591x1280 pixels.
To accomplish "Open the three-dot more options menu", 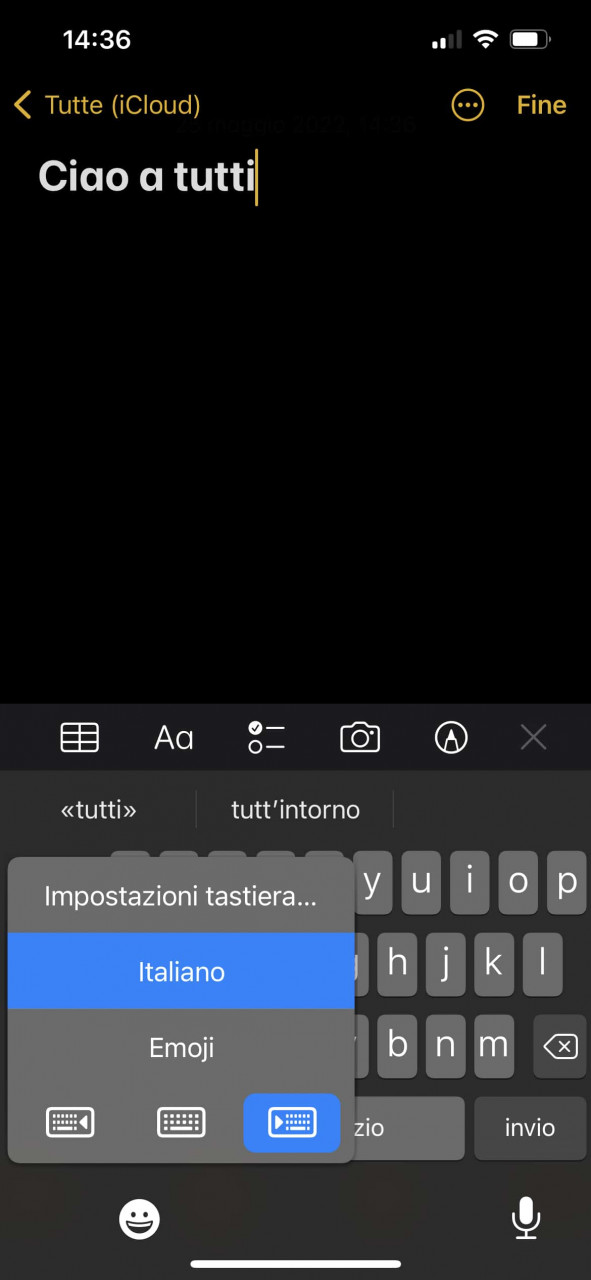I will [468, 105].
